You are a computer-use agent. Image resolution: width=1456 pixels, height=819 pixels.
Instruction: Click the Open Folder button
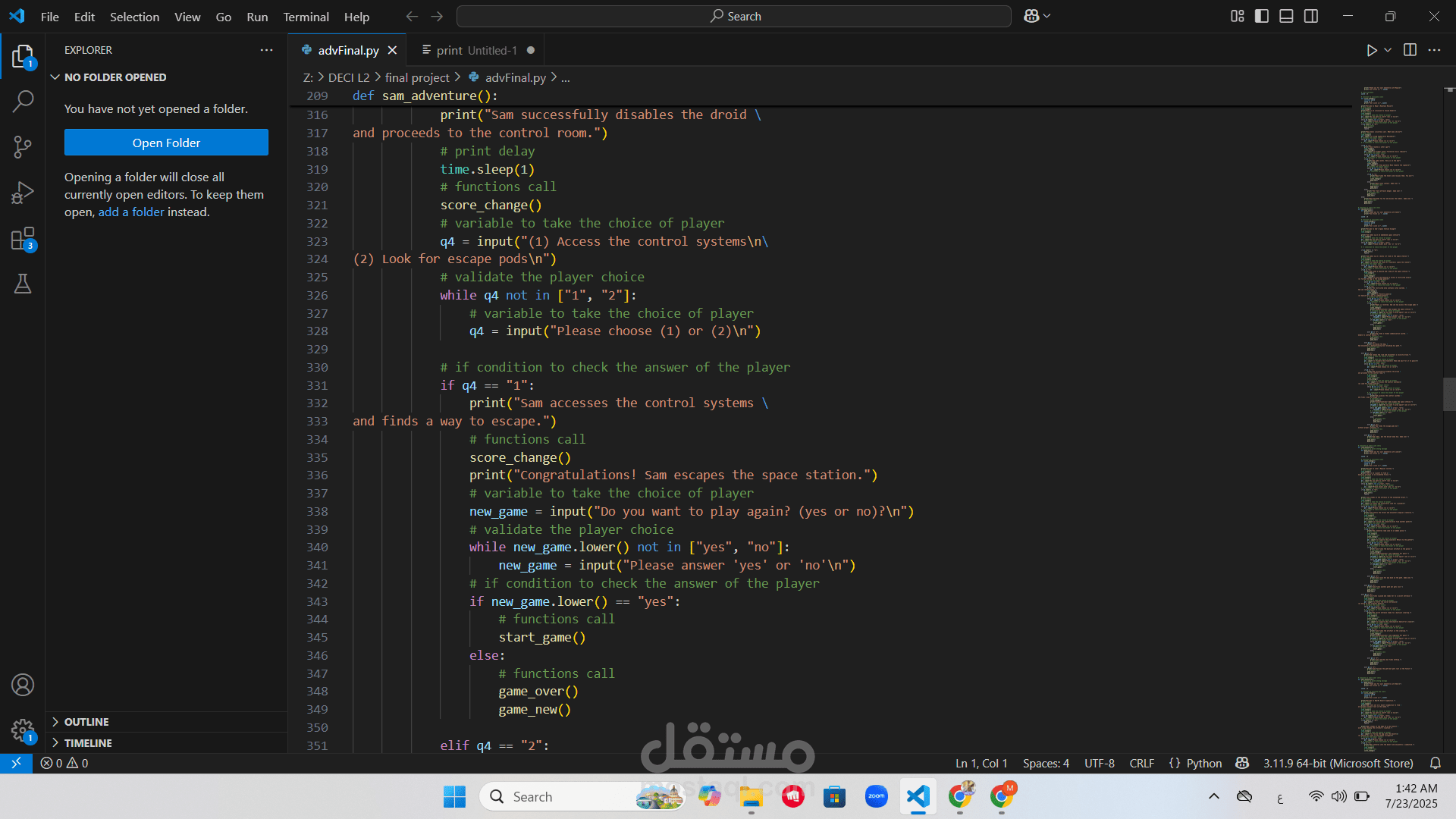point(166,143)
